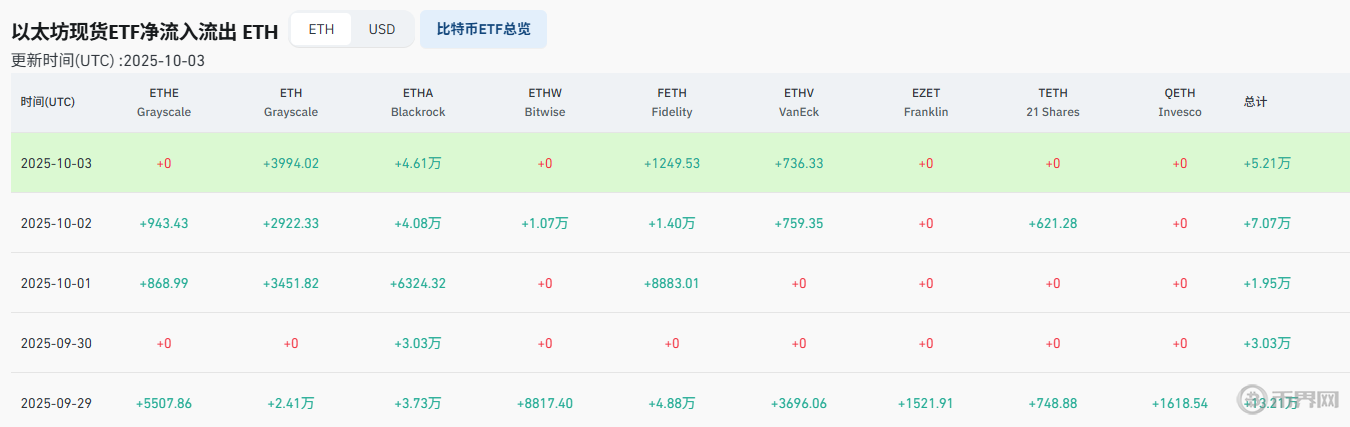This screenshot has height=427, width=1350.
Task: Click the QETH Invesco column header
Action: pyautogui.click(x=1180, y=102)
